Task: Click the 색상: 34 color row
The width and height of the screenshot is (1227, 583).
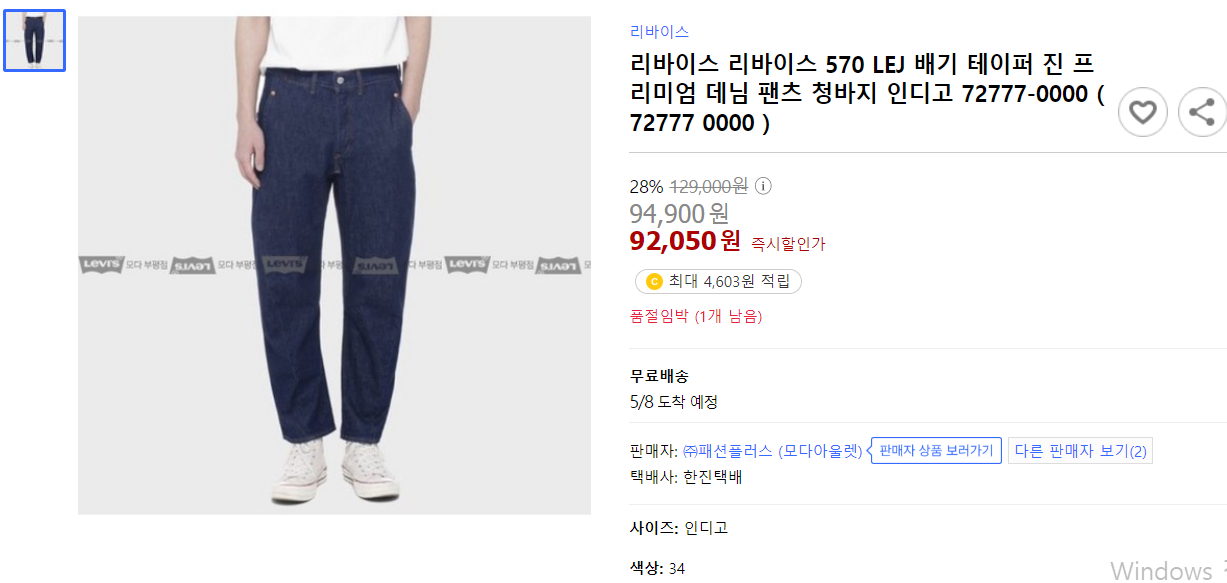Action: pos(656,567)
